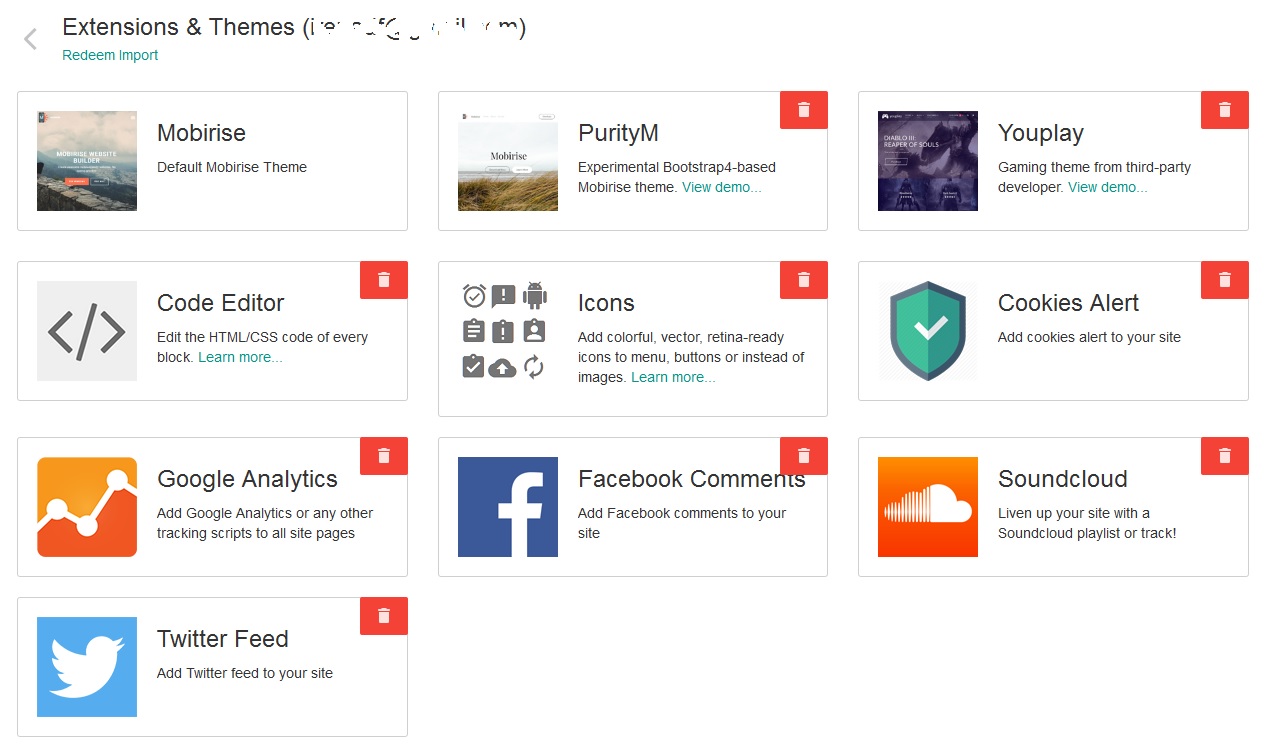Screen dimensions: 1268x749
Task: Remove Soundcloud extension with trash icon
Action: (x=1224, y=456)
